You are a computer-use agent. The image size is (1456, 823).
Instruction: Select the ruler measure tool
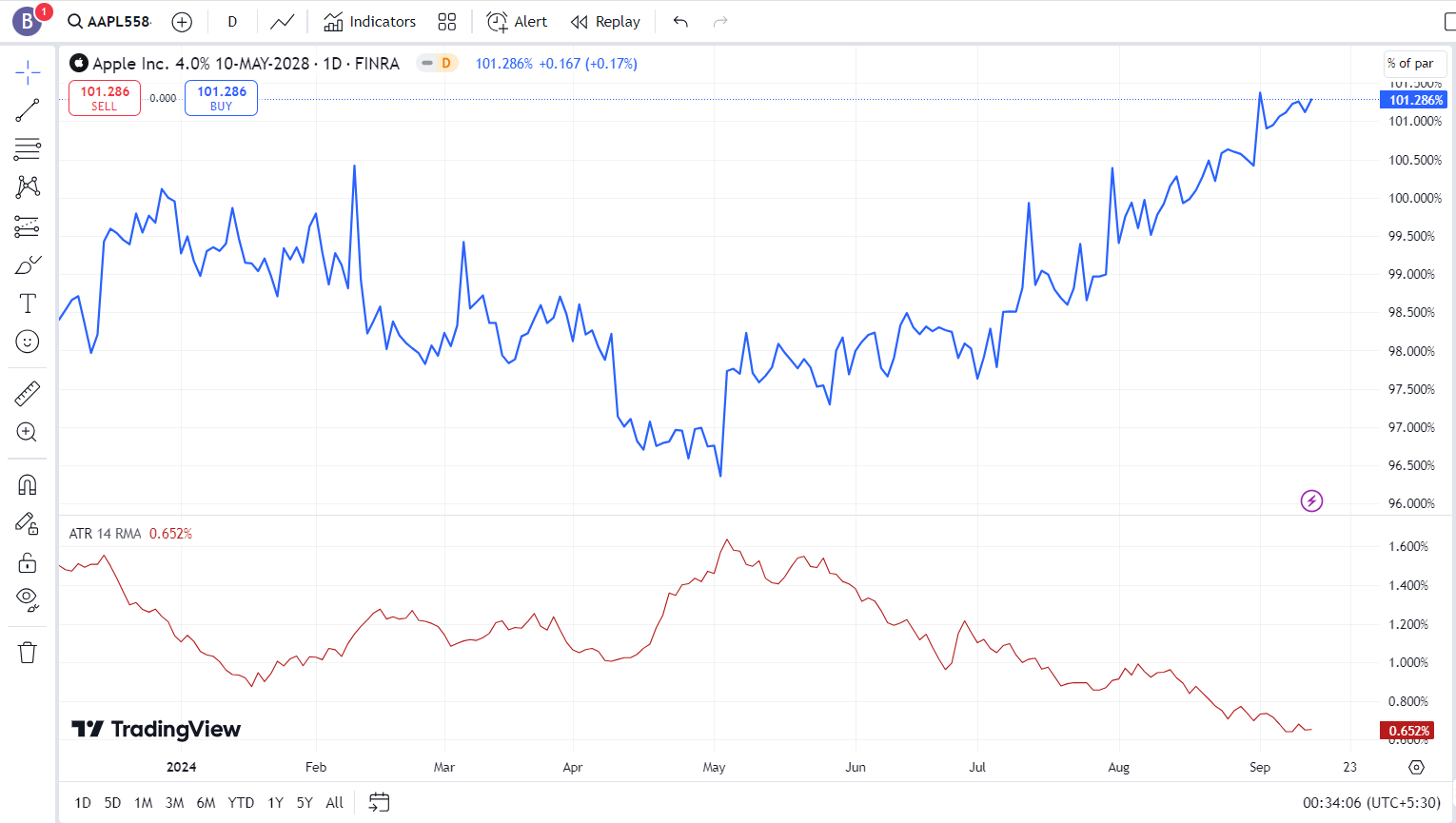click(28, 393)
